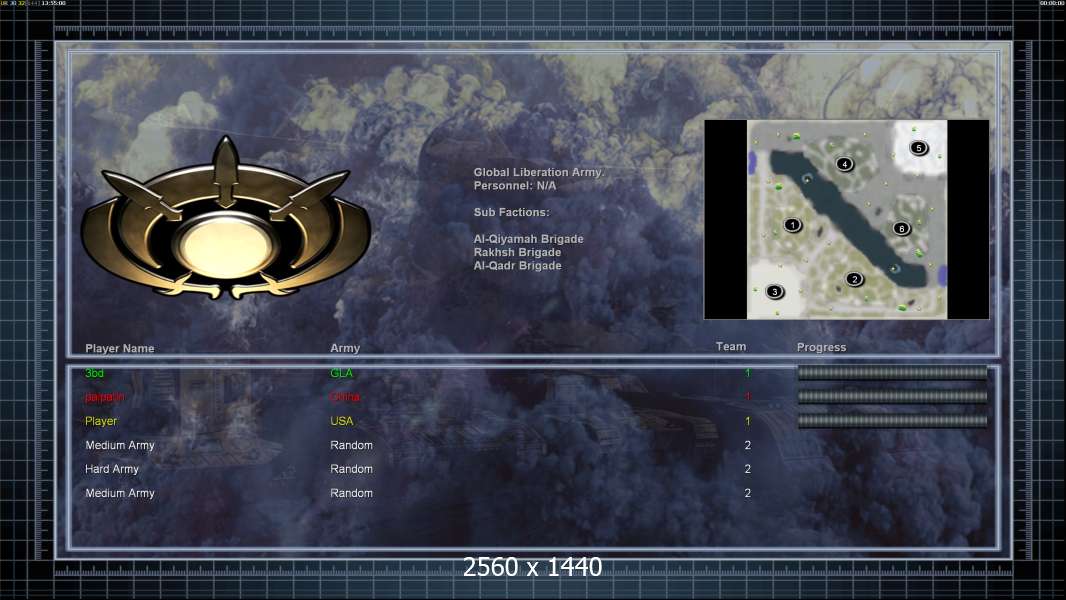Click the gold GLA faction emblem

pyautogui.click(x=226, y=219)
